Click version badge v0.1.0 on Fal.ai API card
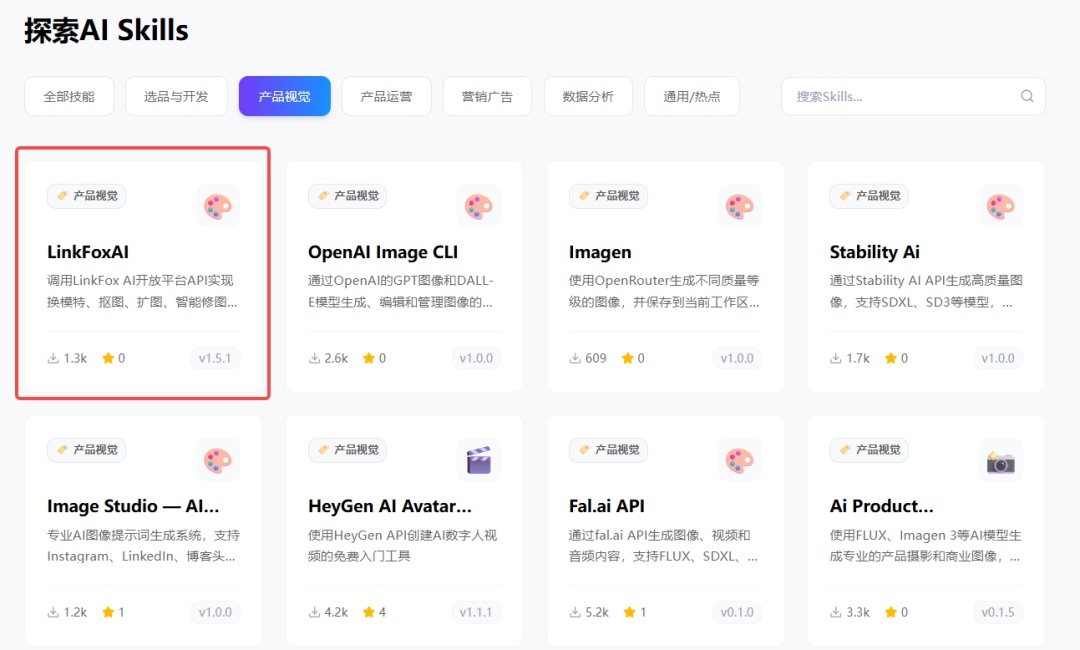 pyautogui.click(x=737, y=612)
